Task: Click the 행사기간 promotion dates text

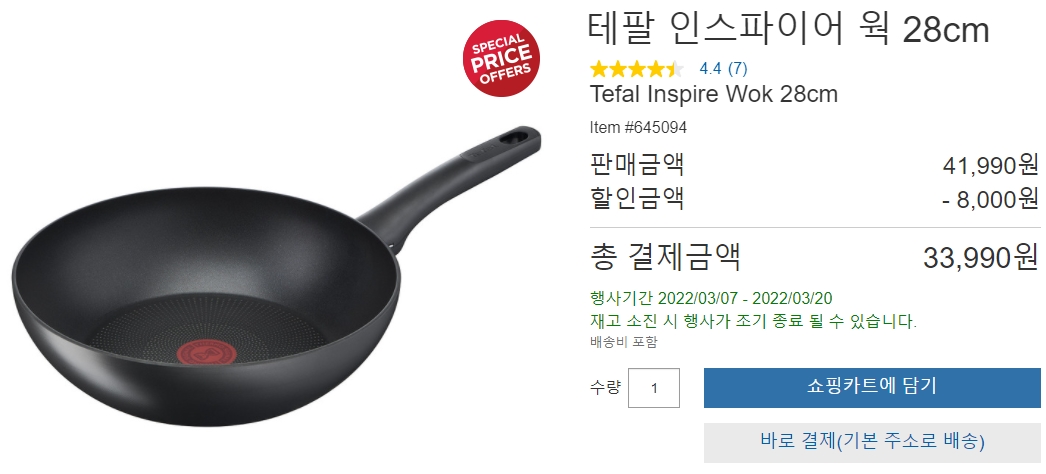Action: 711,298
